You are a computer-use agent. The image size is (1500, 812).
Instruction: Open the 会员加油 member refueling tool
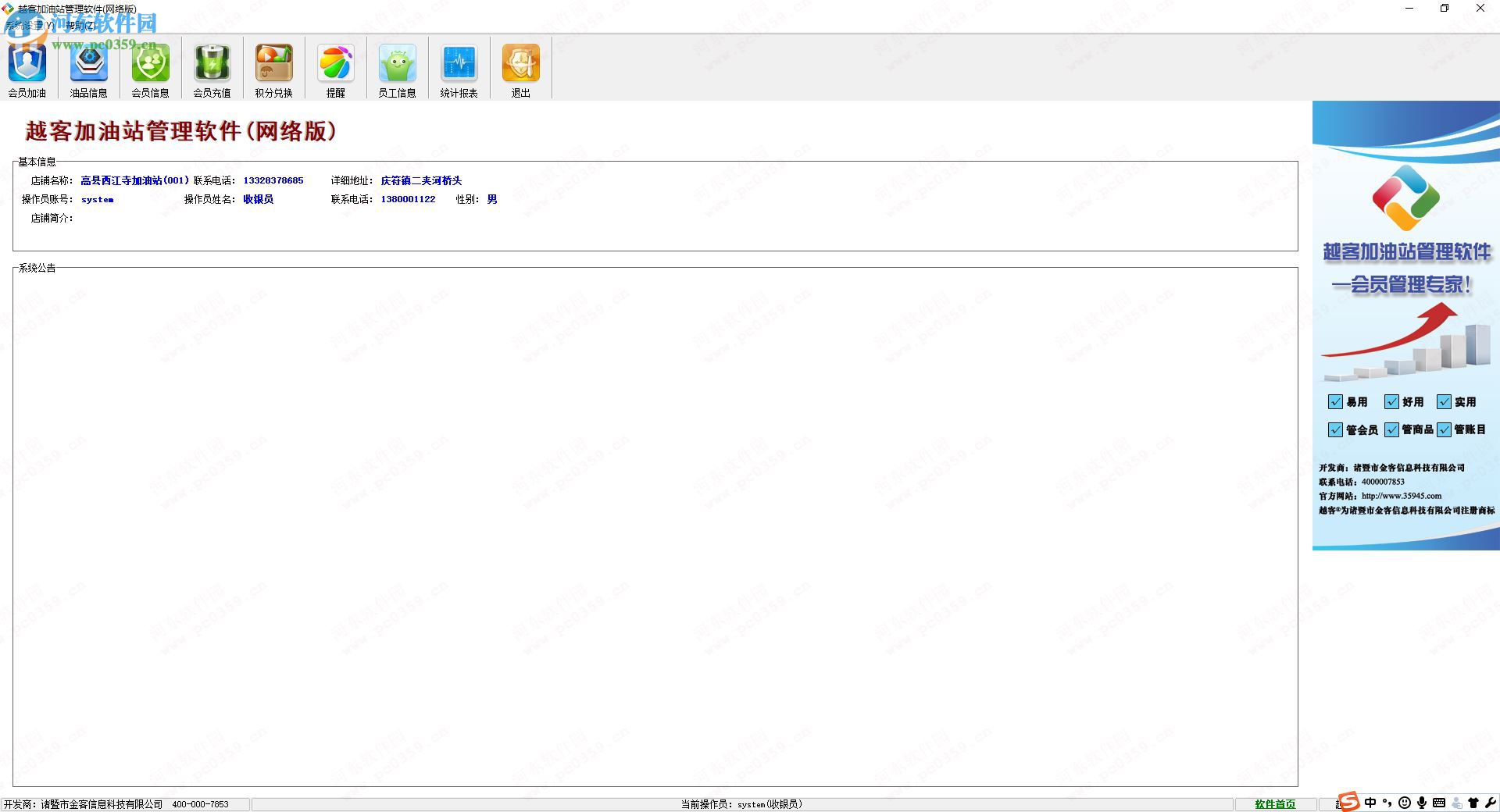pyautogui.click(x=27, y=70)
